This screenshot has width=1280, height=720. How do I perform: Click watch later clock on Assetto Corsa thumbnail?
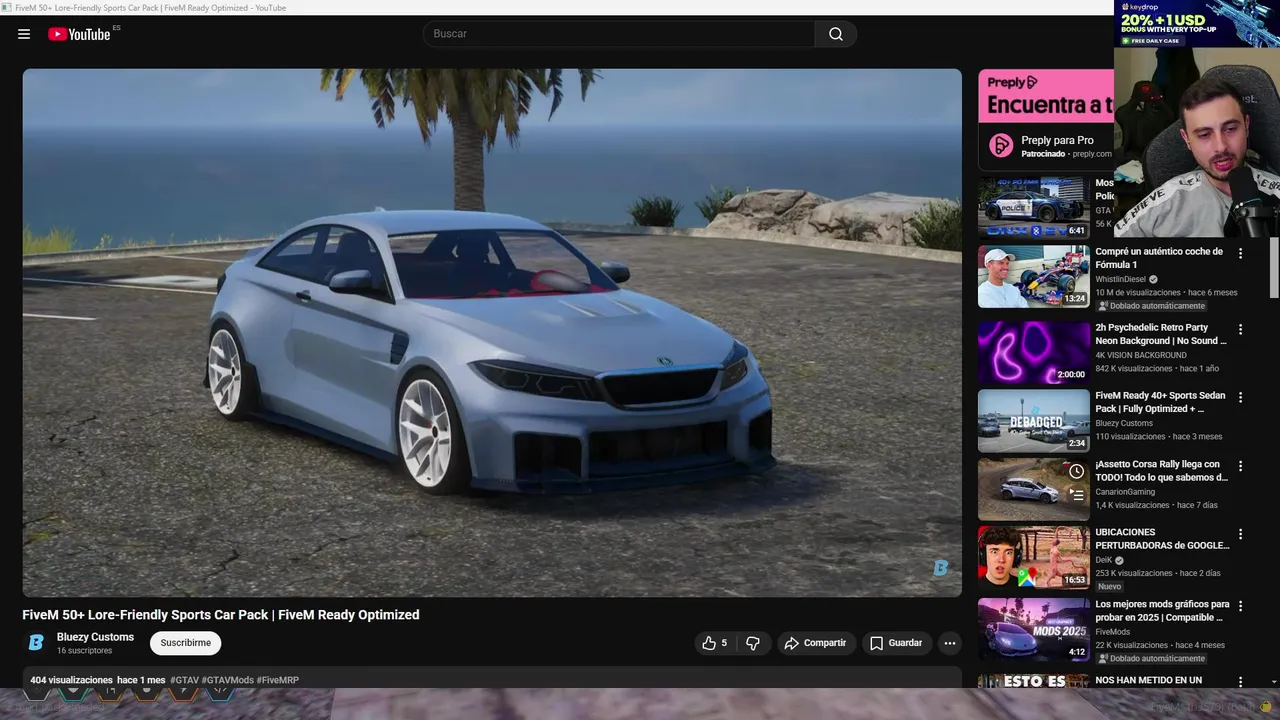coord(1076,471)
